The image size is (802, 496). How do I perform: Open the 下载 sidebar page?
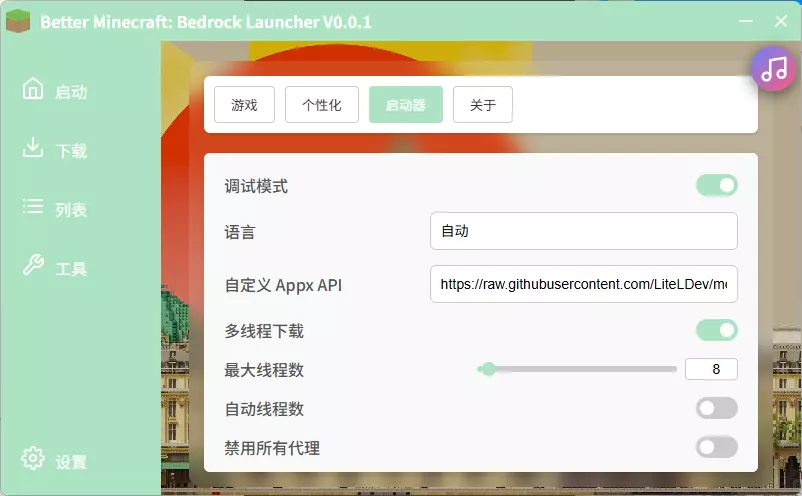[x=55, y=150]
